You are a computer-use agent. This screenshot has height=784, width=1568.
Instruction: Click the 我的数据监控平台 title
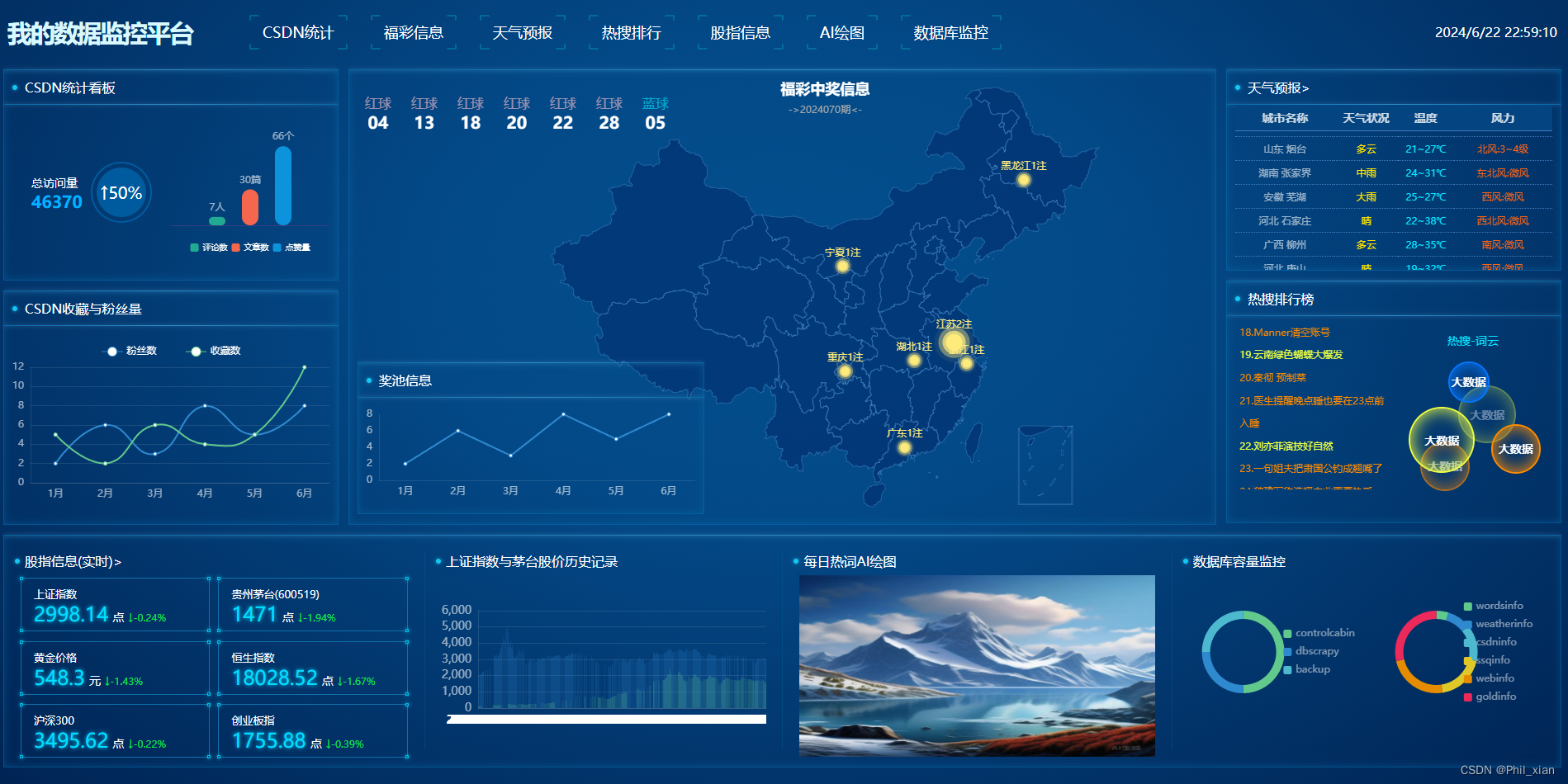100,34
